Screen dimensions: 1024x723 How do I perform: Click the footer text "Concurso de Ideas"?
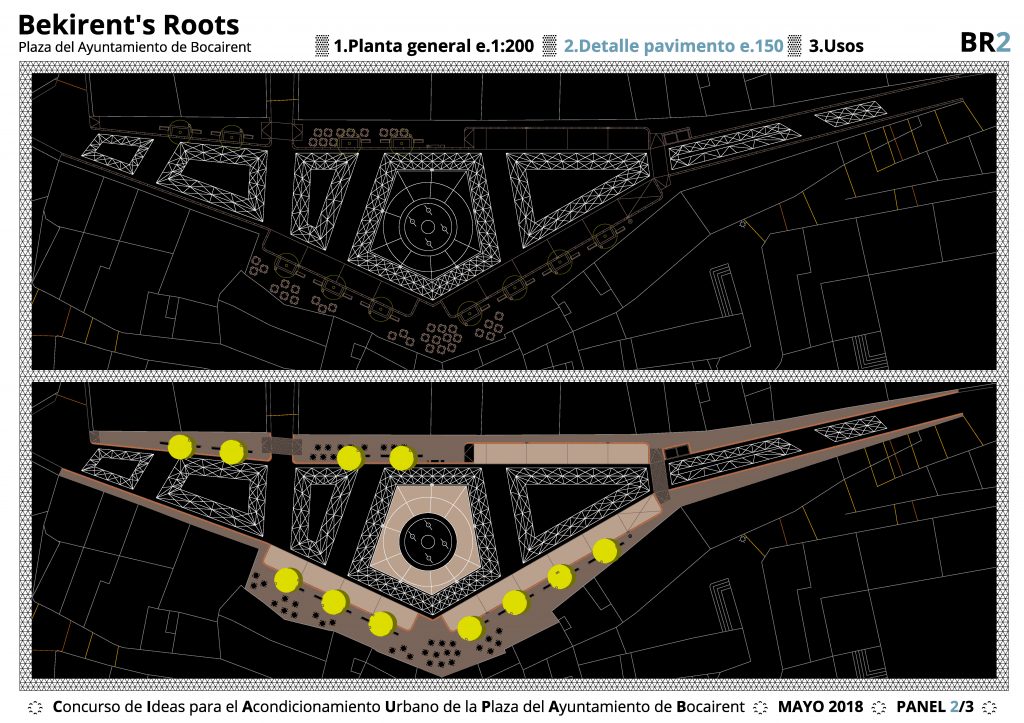[119, 707]
